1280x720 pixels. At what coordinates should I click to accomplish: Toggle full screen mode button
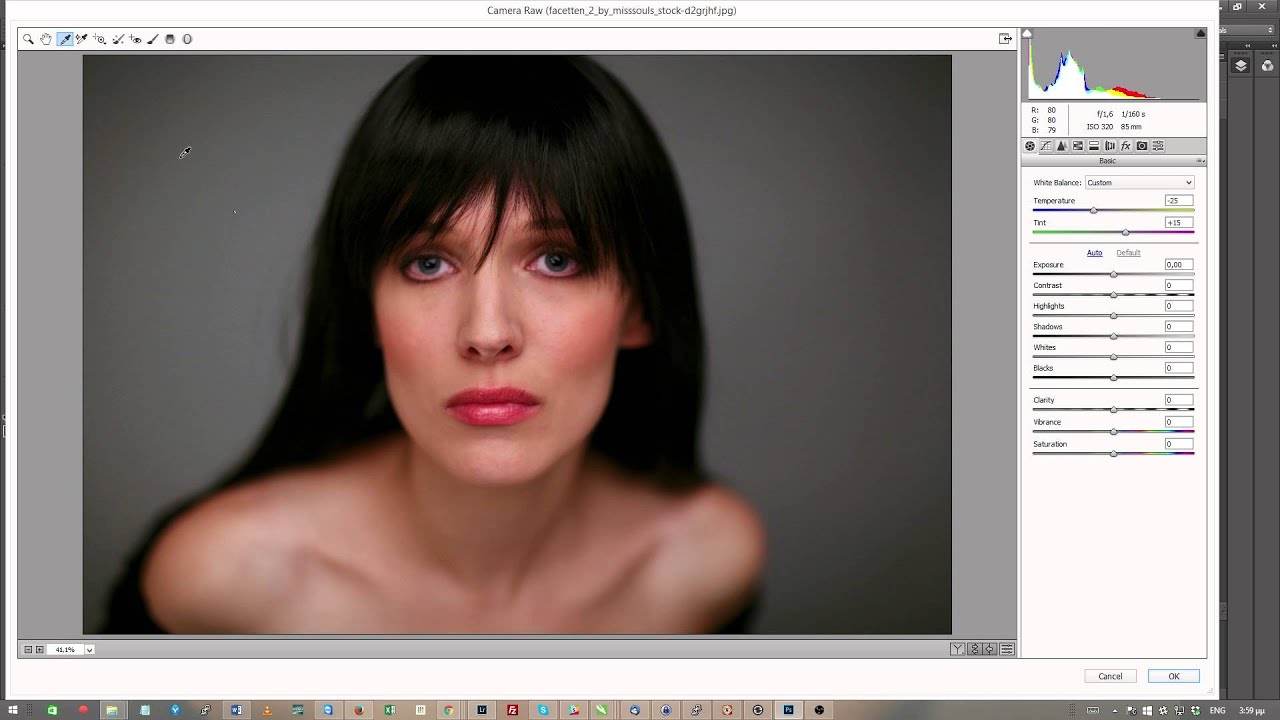tap(1005, 39)
